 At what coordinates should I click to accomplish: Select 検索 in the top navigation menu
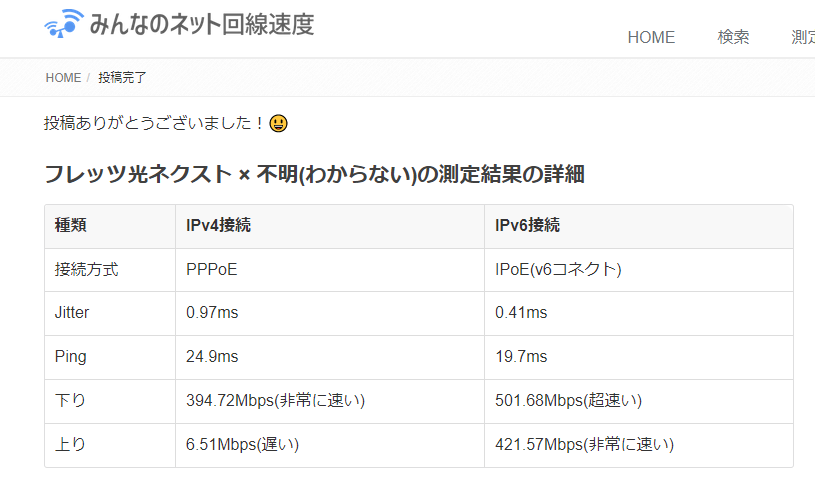click(x=733, y=37)
